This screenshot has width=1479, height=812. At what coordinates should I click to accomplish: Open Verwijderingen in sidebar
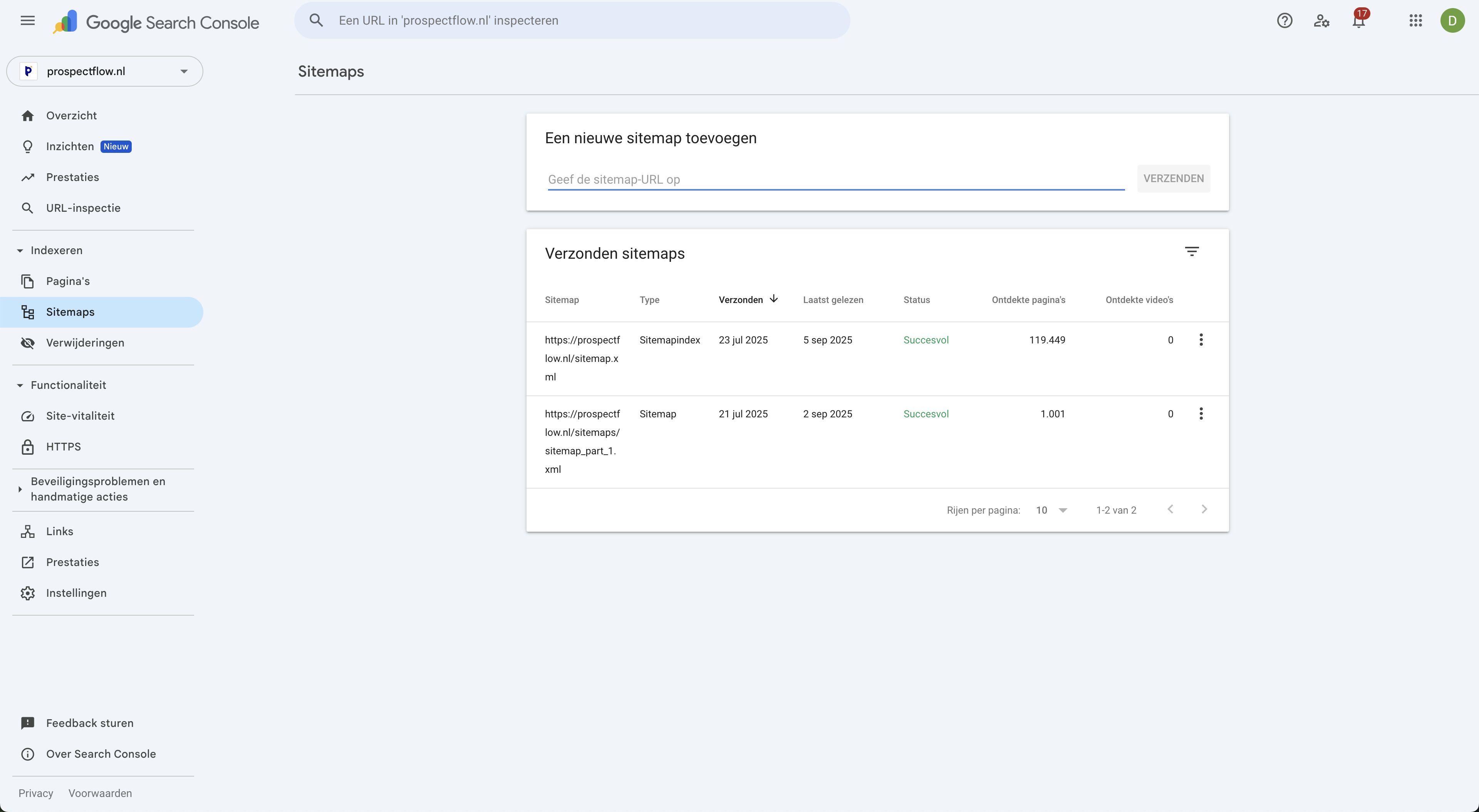click(x=102, y=343)
